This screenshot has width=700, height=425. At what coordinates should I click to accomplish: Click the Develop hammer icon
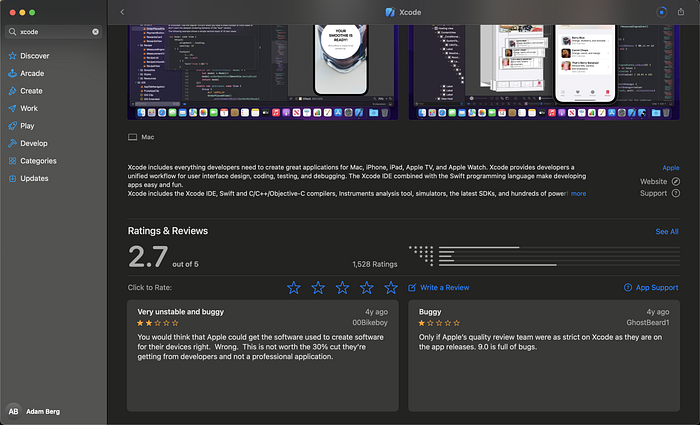(x=12, y=143)
